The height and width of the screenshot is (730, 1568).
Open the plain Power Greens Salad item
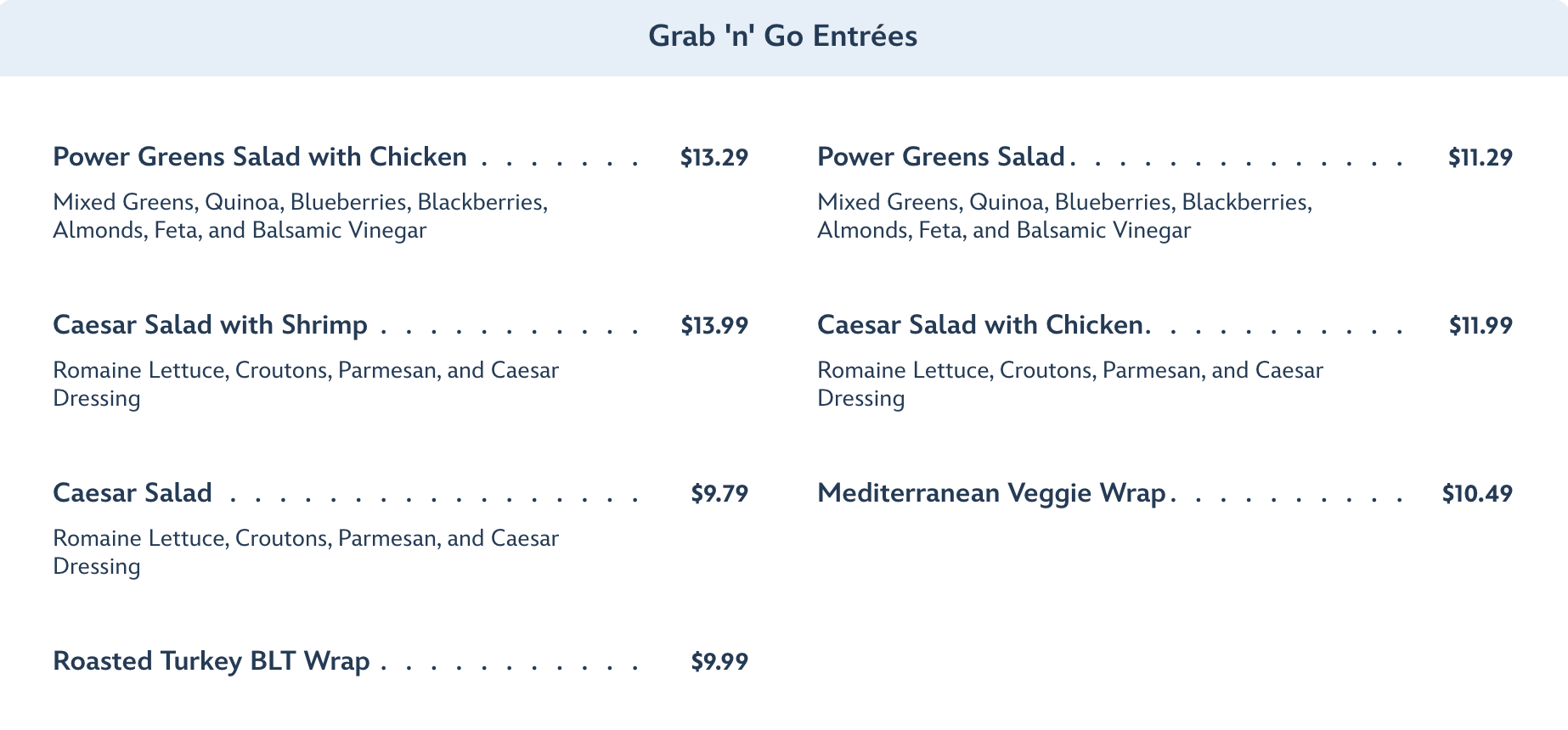click(940, 157)
